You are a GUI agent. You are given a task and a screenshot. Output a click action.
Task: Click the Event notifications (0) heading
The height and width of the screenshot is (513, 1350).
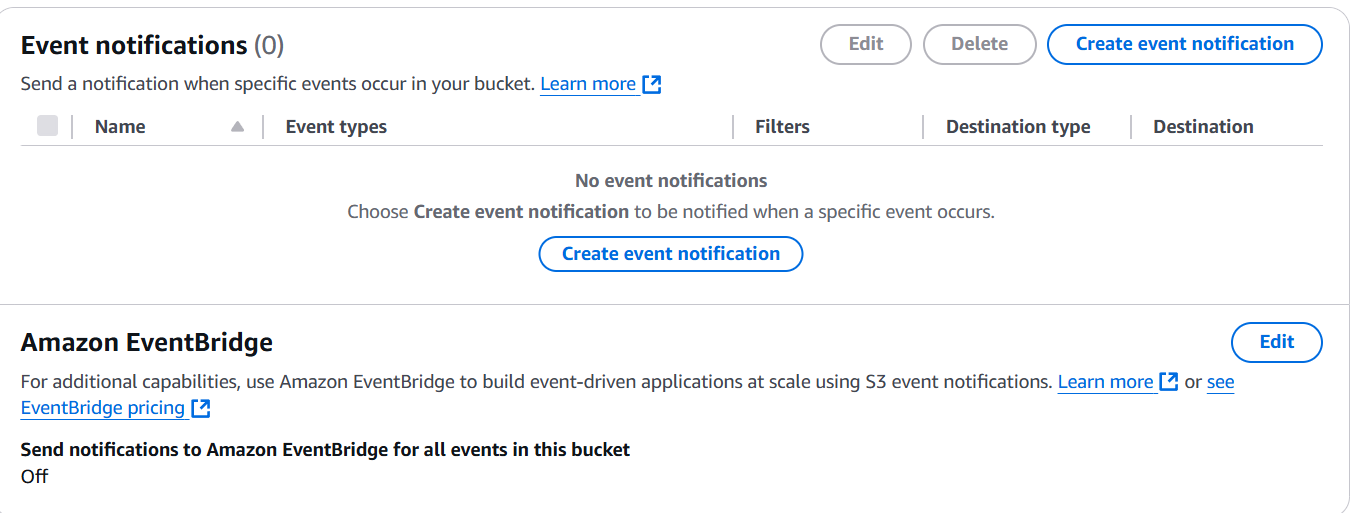click(152, 45)
